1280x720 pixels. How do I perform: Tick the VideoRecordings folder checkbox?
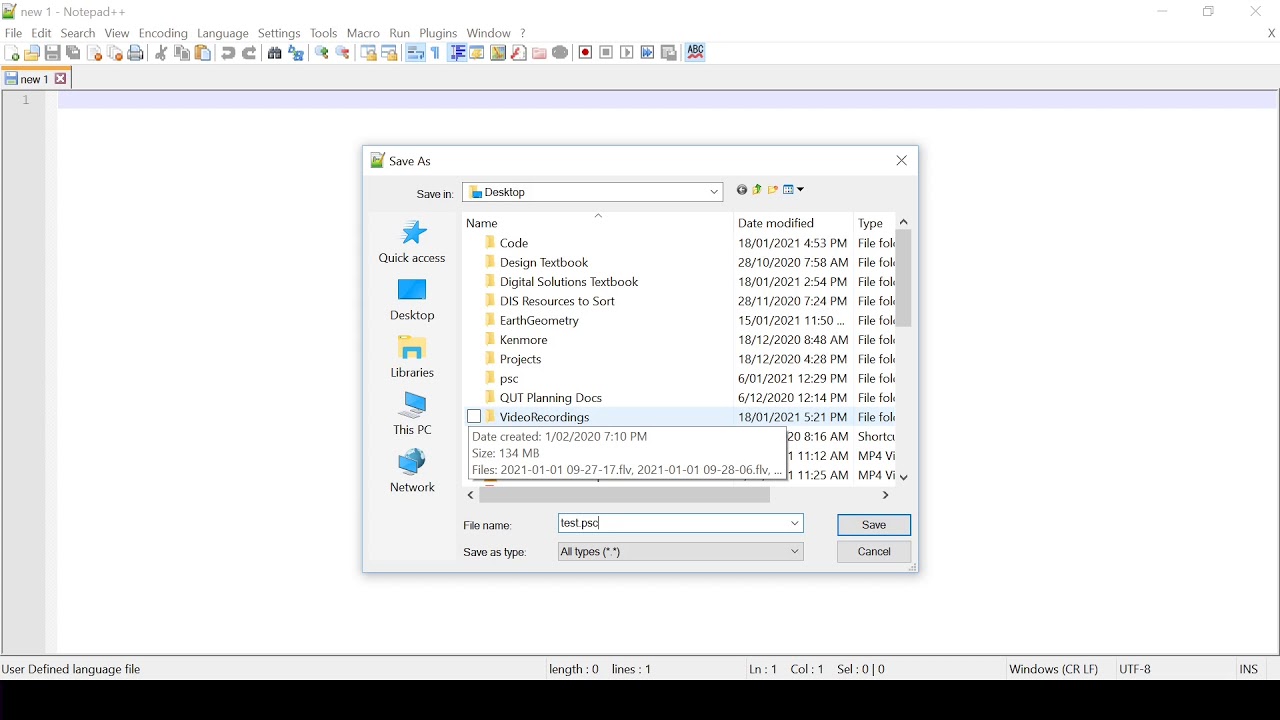(475, 417)
